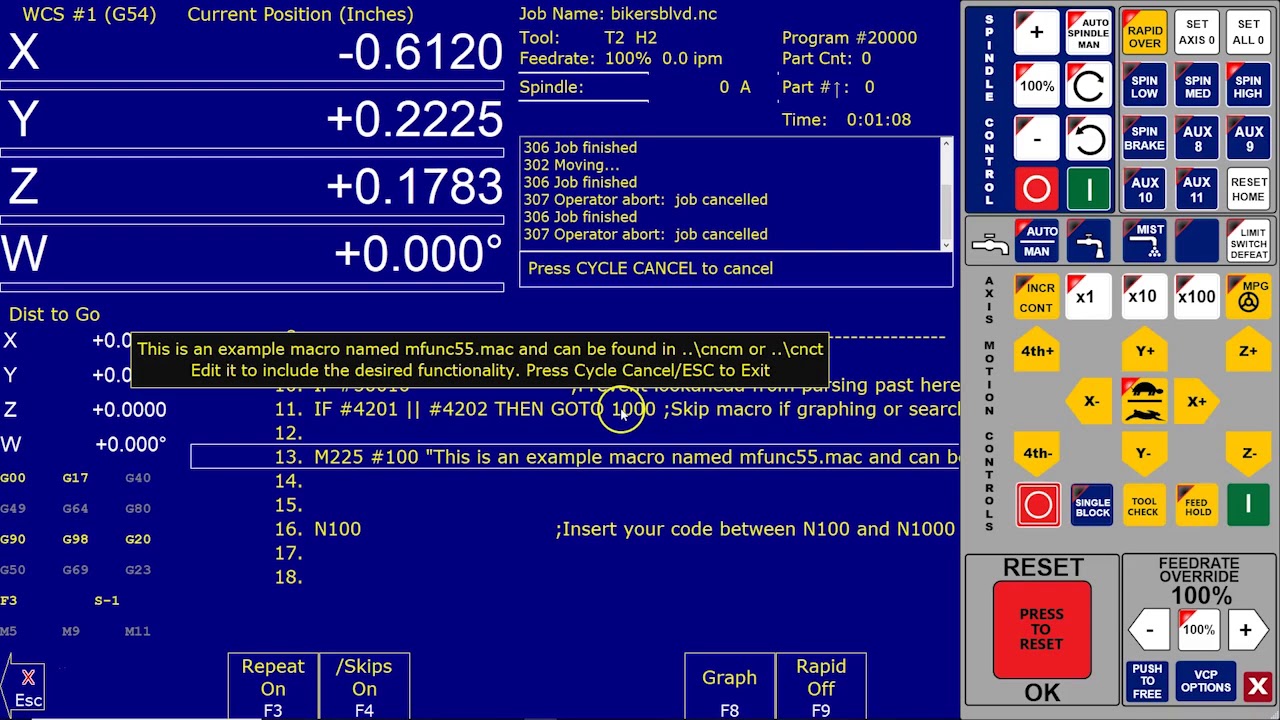
Task: Toggle /Skips On F4
Action: [364, 687]
